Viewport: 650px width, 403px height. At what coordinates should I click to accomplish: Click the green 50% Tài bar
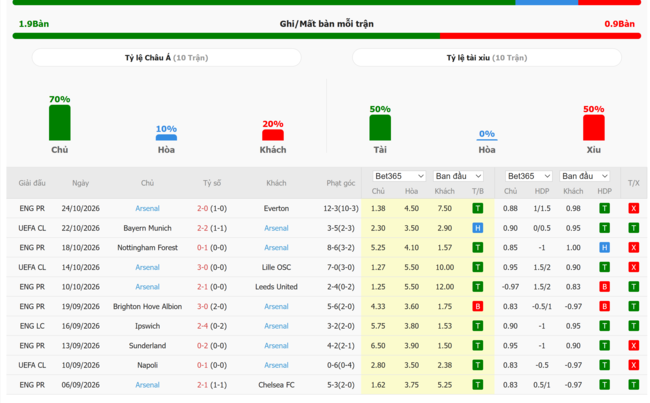coord(380,128)
